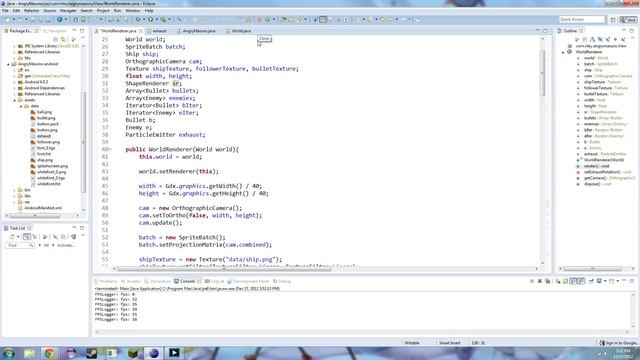Open the Run button dropdown arrow
640x360 pixels.
click(x=156, y=19)
